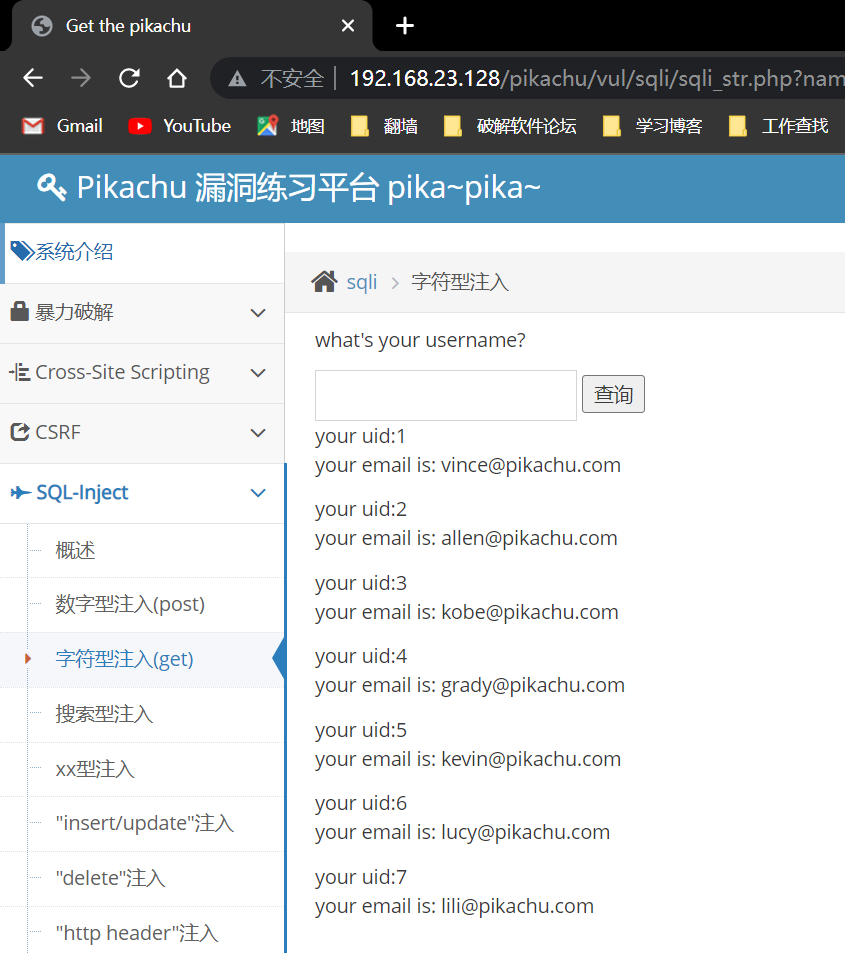
Task: Click the browser home icon
Action: (177, 78)
